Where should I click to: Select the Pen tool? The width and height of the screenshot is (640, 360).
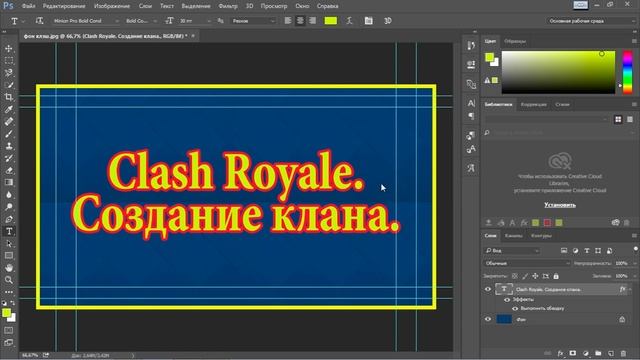pyautogui.click(x=9, y=219)
